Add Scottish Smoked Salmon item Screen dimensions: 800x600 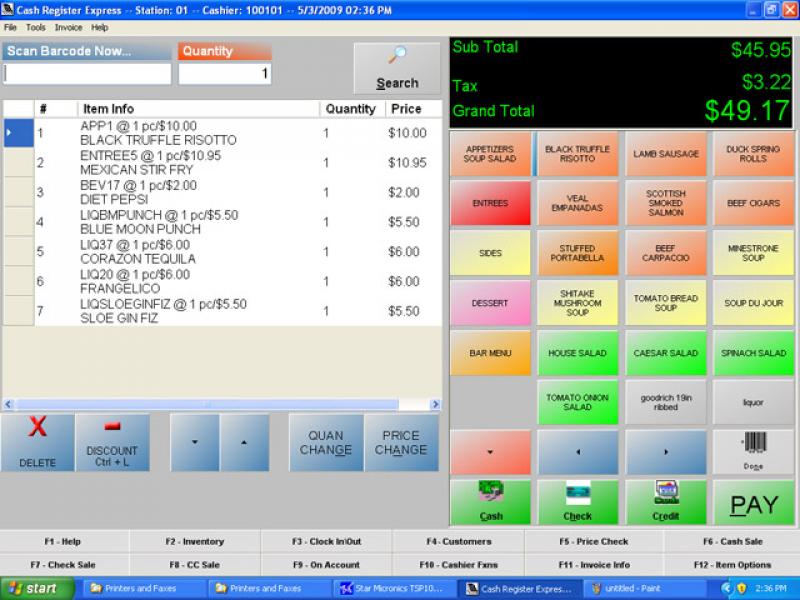tap(666, 203)
